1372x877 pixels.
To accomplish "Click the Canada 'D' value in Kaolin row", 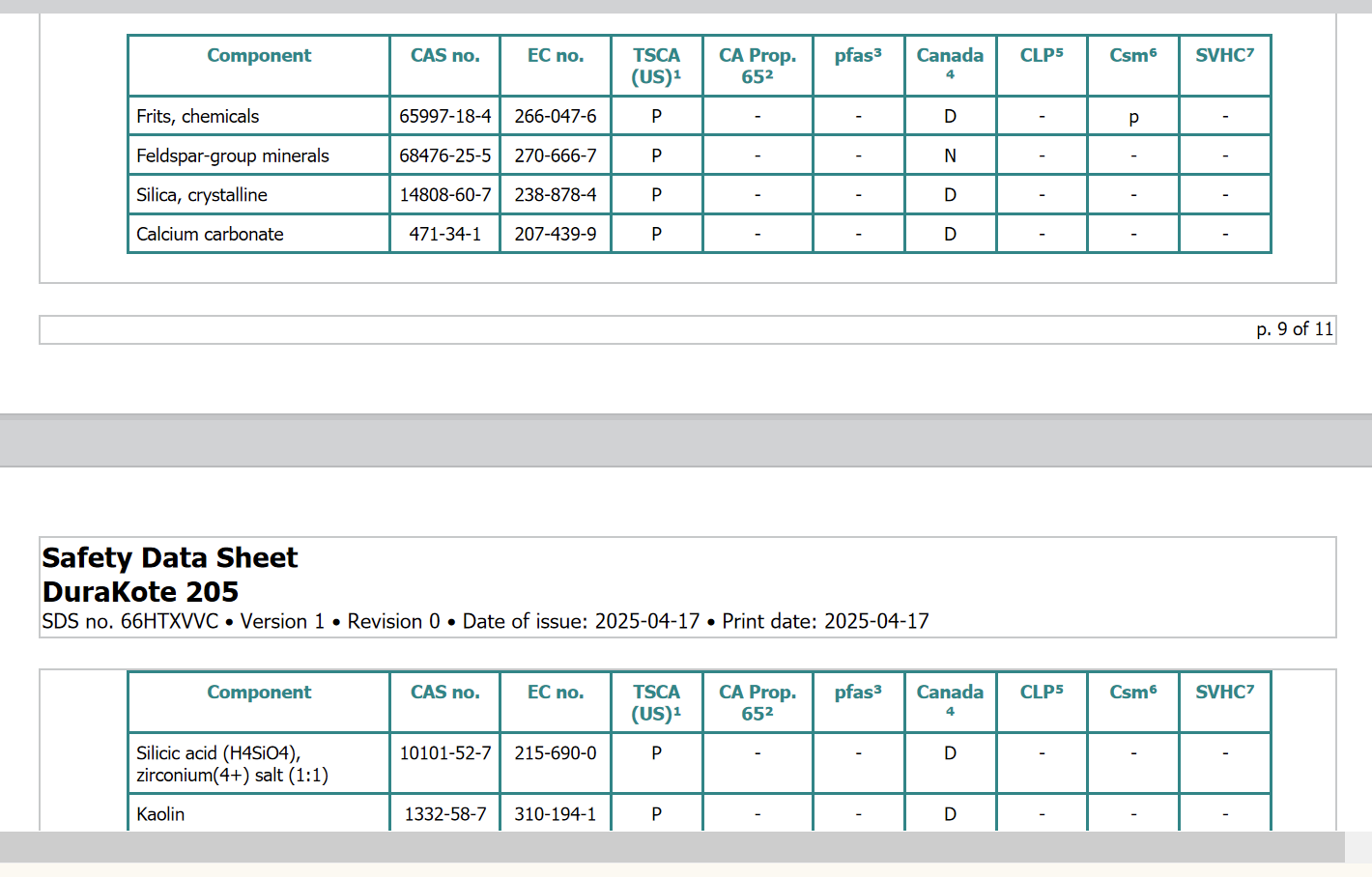I will [950, 813].
